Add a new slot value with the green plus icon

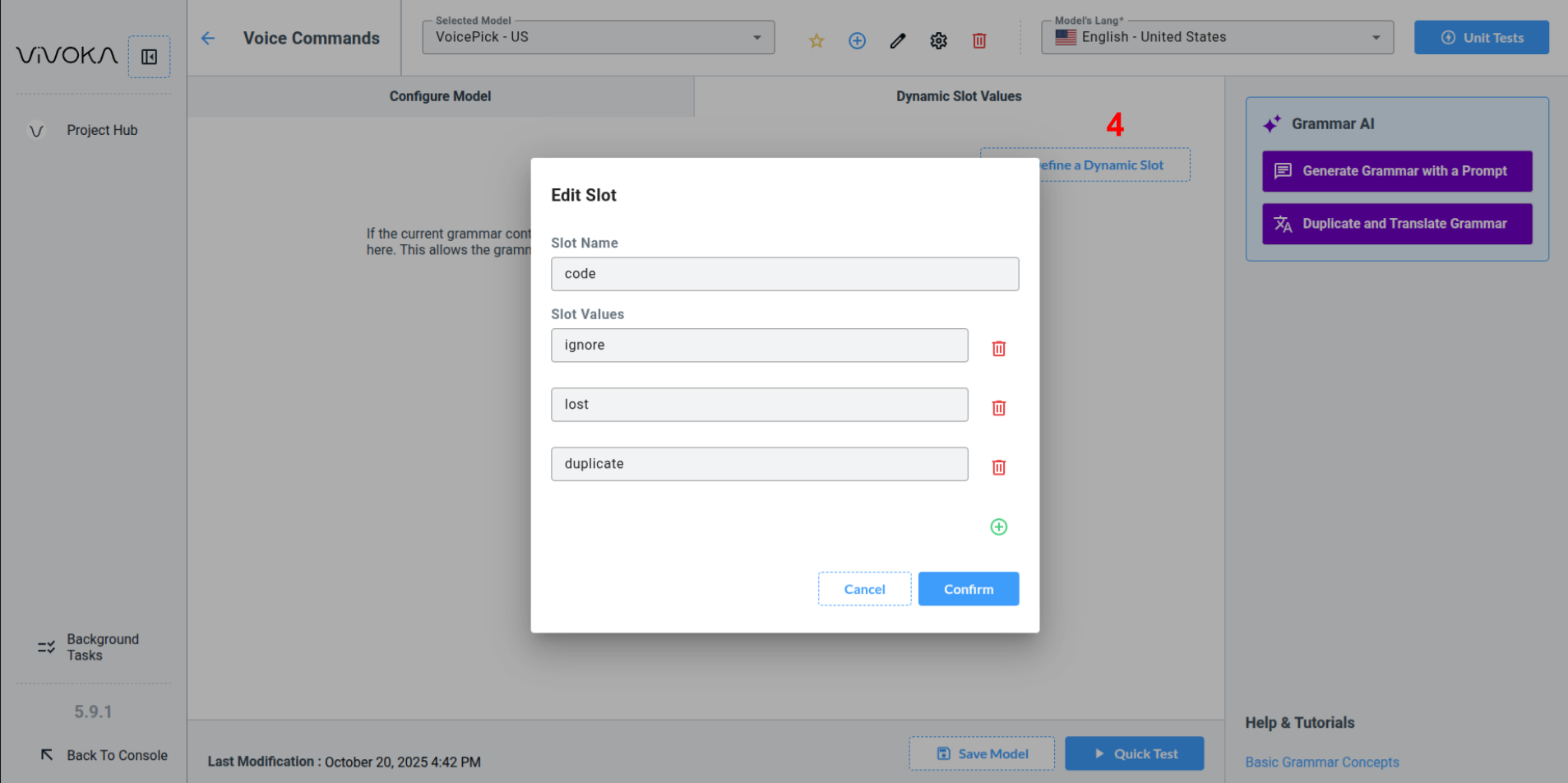tap(998, 527)
